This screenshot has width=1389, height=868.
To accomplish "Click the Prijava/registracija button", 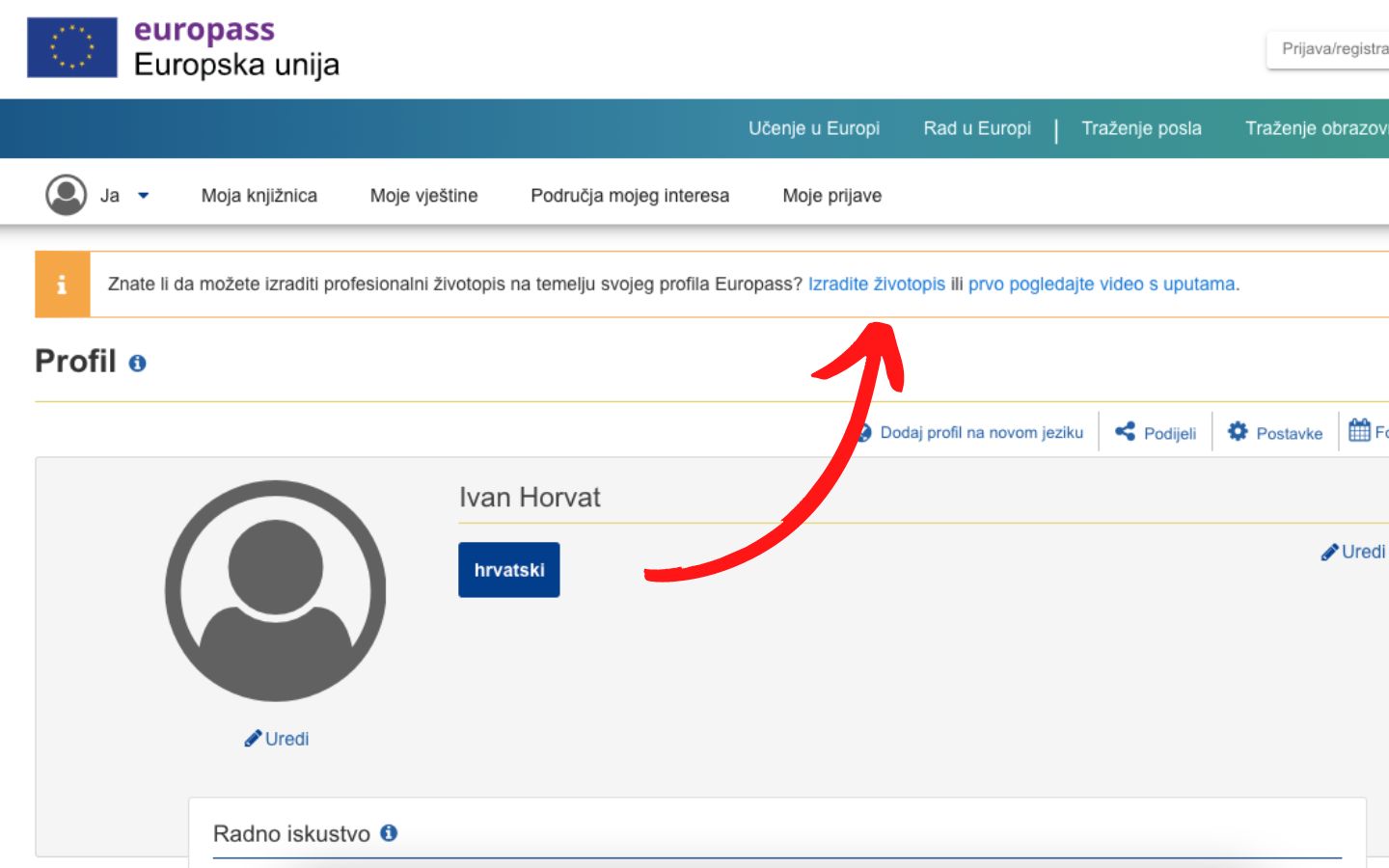I will (1328, 49).
